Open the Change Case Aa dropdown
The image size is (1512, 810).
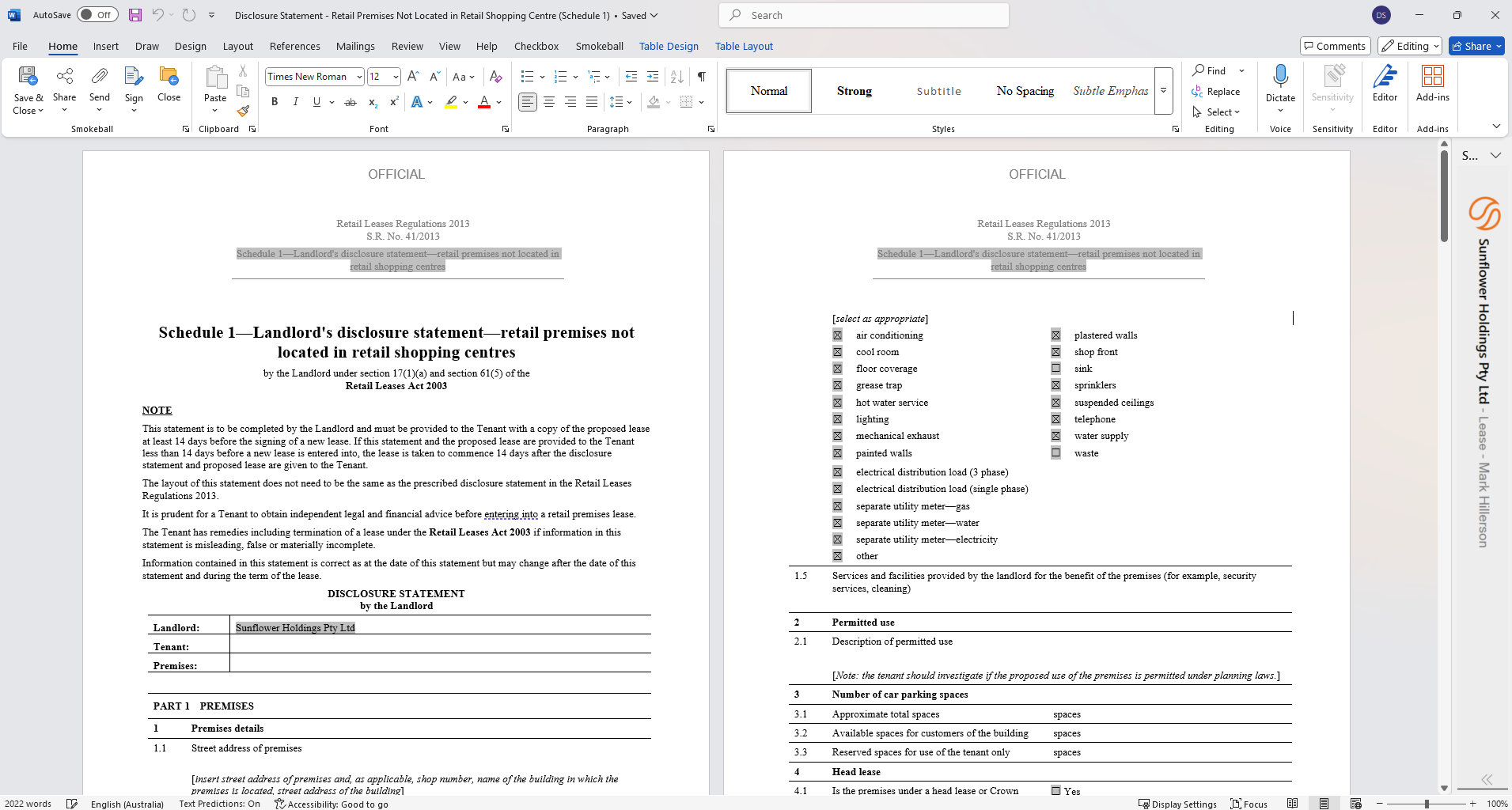(x=464, y=77)
